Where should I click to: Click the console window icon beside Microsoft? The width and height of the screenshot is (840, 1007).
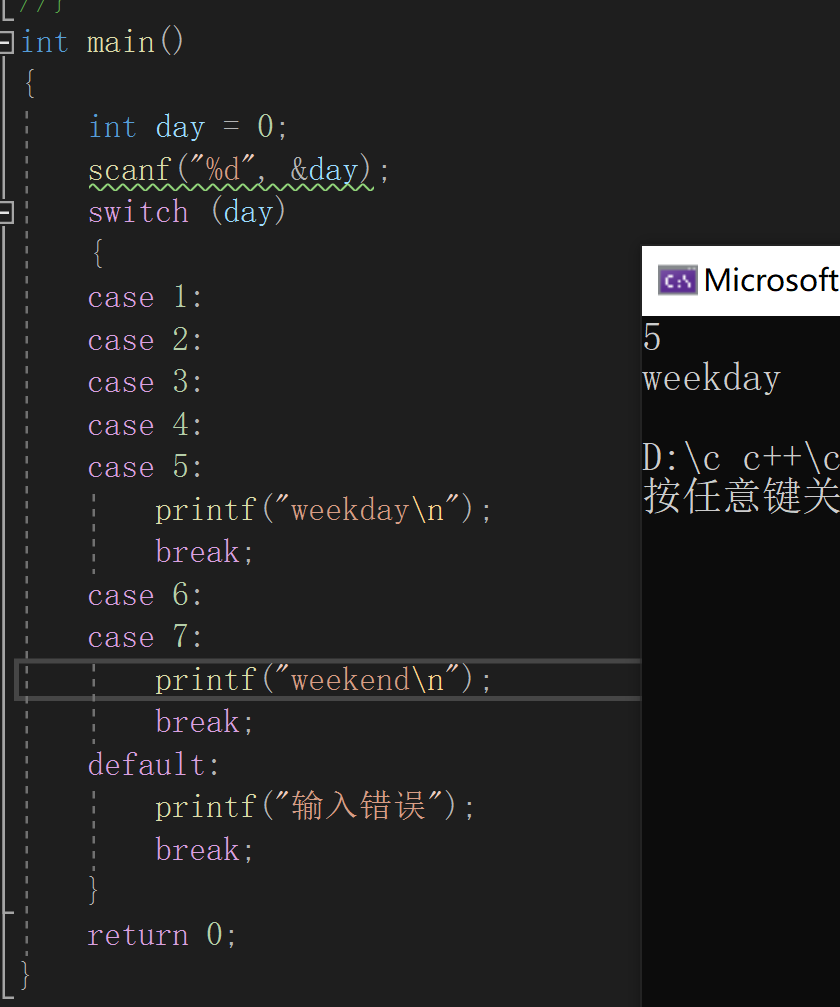tap(677, 281)
